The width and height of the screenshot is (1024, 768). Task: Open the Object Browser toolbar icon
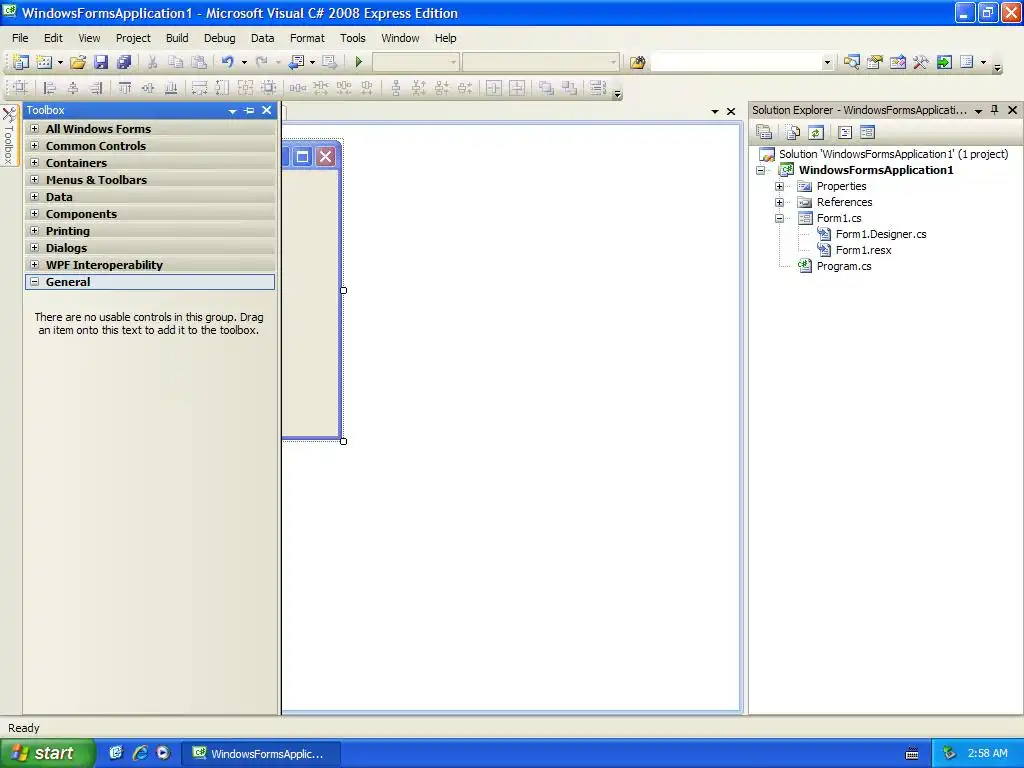(898, 62)
